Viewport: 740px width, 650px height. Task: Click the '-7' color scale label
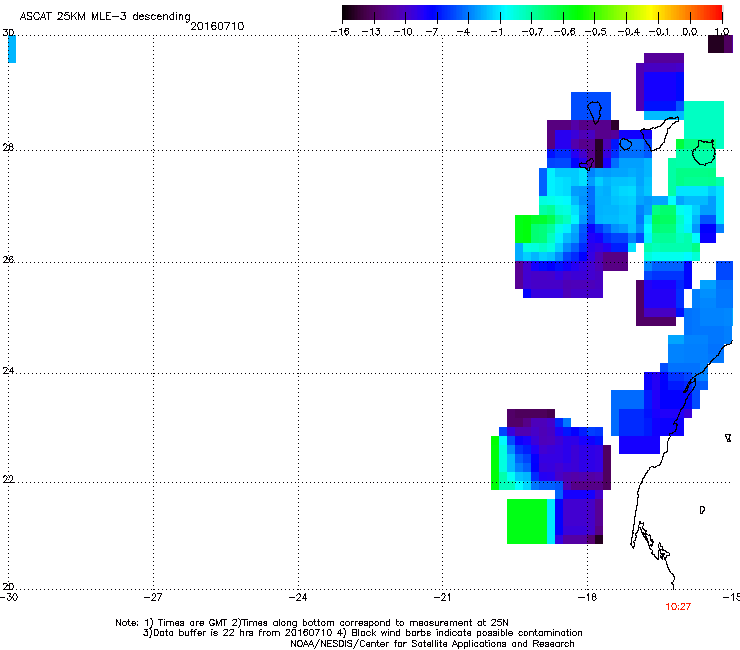coord(432,32)
